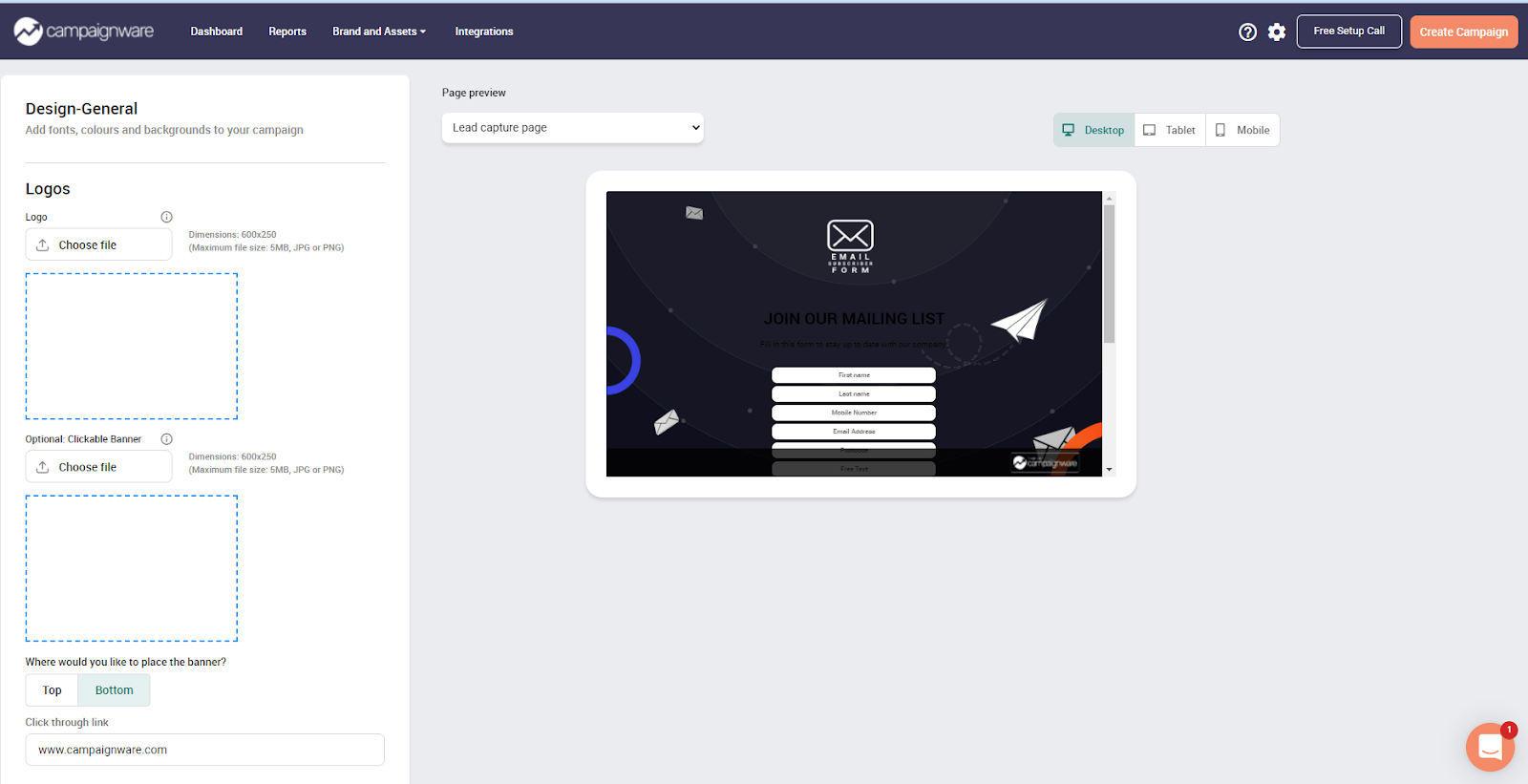Click the scroll down arrow in preview
The image size is (1528, 784).
pyautogui.click(x=1109, y=470)
